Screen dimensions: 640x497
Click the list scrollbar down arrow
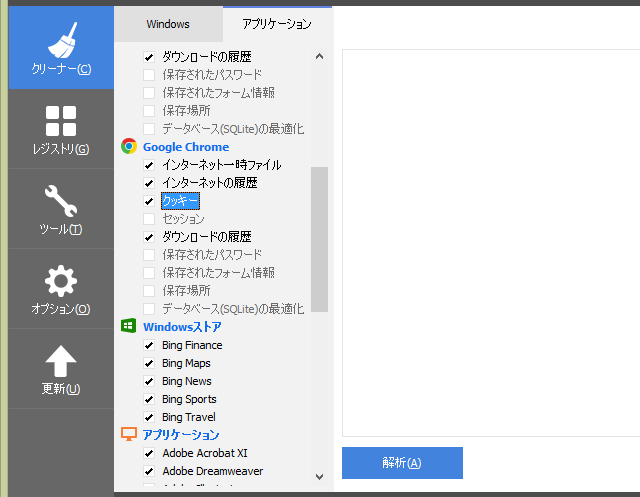point(320,476)
